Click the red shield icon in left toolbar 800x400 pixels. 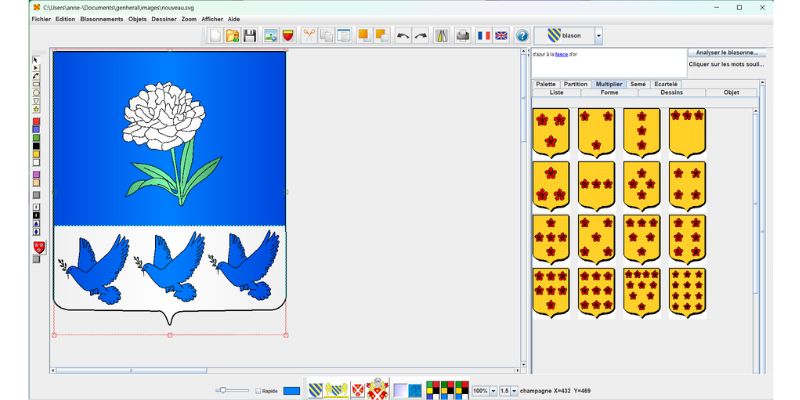[x=38, y=247]
